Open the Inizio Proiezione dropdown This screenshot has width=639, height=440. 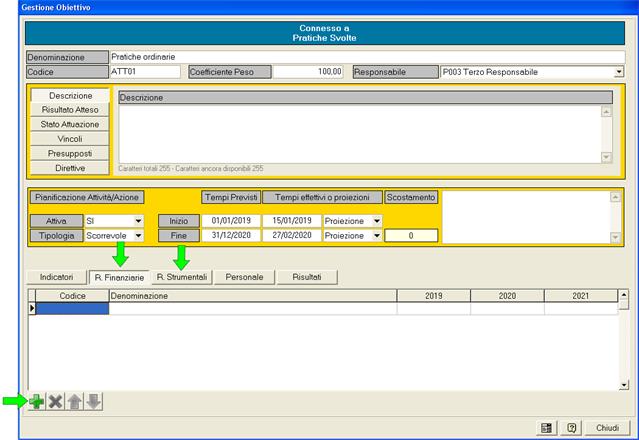(x=376, y=220)
